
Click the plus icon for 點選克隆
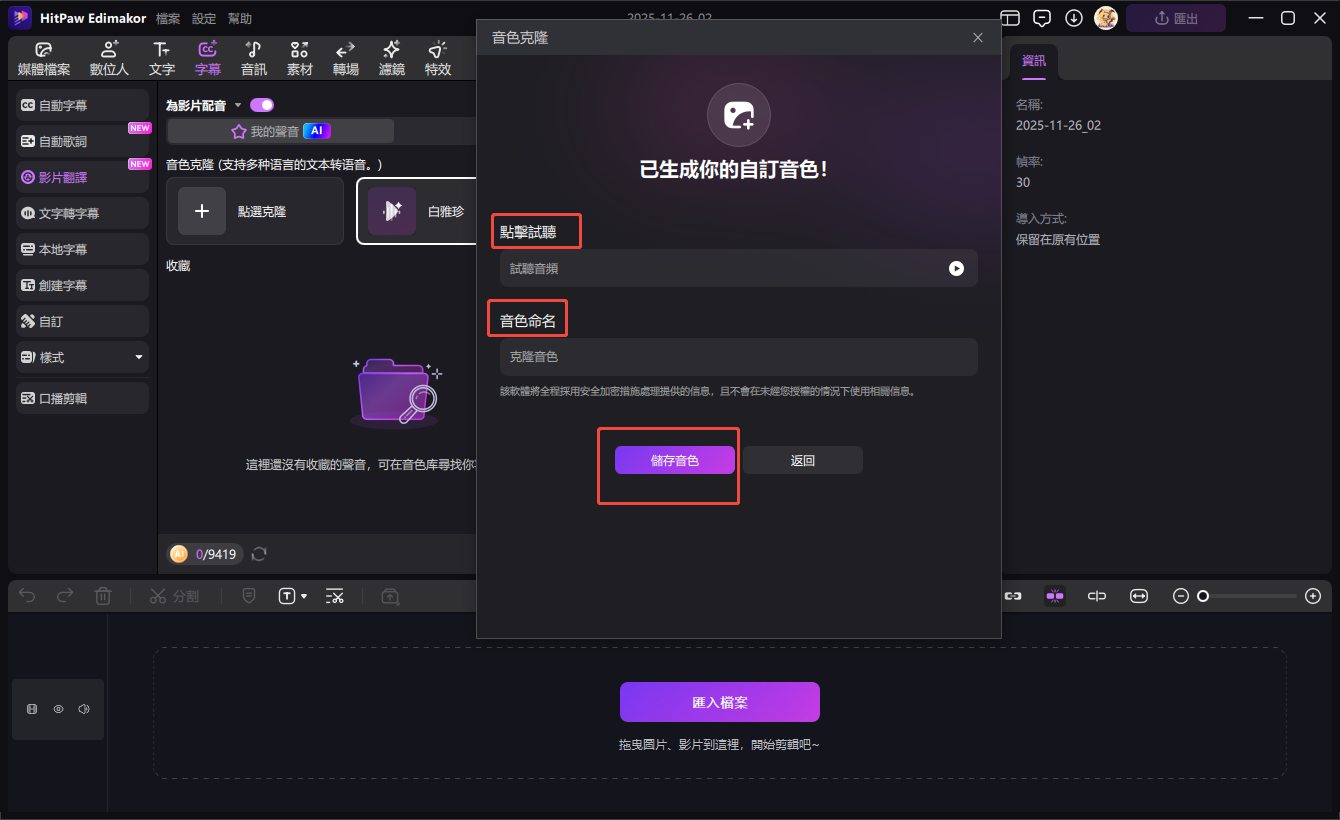point(202,211)
